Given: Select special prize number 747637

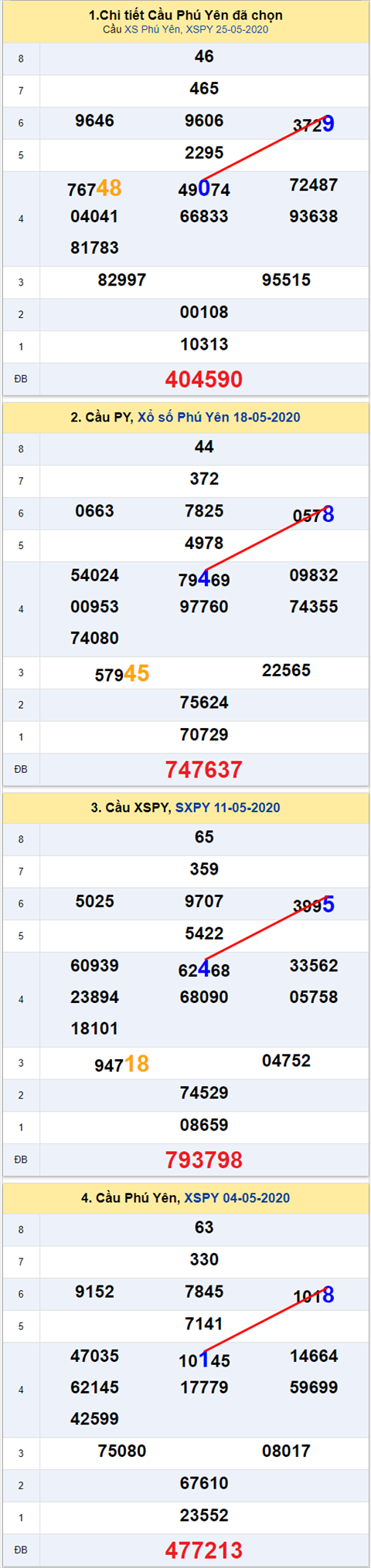Looking at the screenshot, I should tap(204, 769).
